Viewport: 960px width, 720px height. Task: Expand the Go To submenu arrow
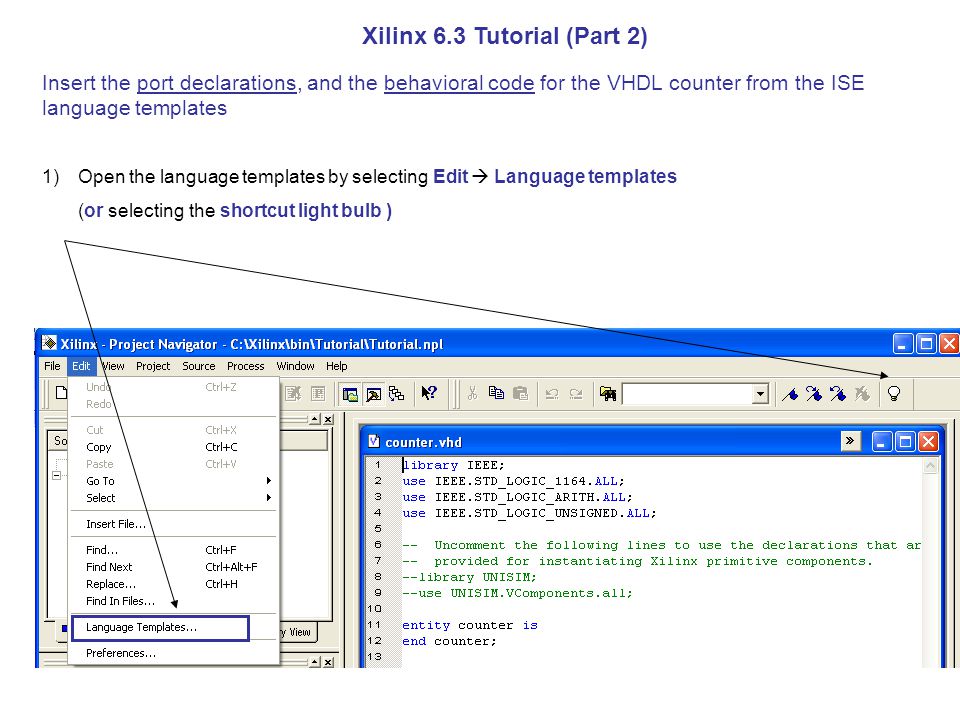268,481
